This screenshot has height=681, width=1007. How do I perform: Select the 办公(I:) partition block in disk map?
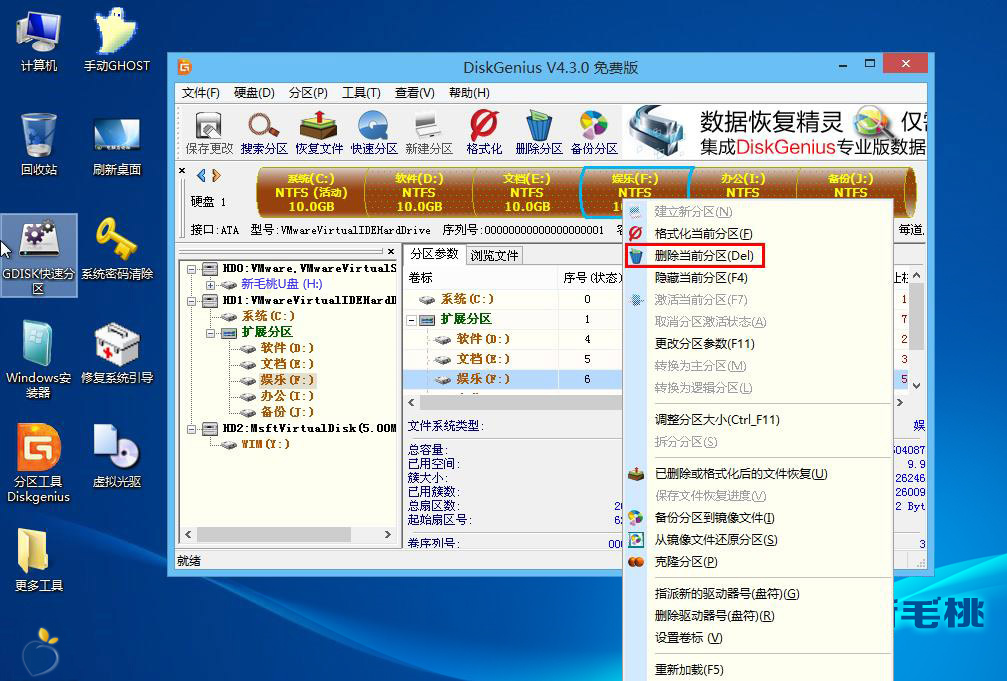coord(742,184)
